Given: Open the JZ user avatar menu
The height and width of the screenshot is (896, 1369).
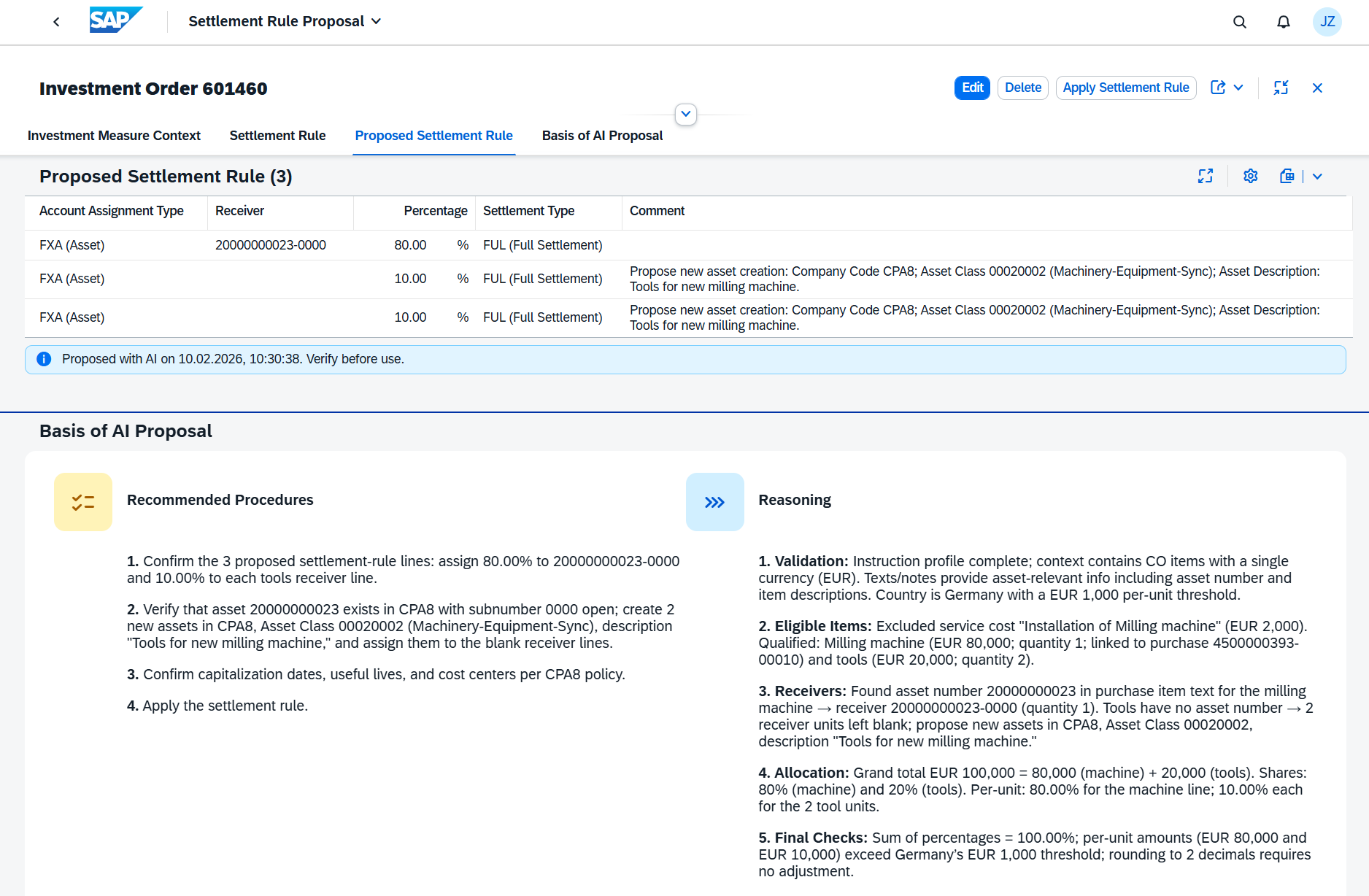Looking at the screenshot, I should pos(1327,22).
